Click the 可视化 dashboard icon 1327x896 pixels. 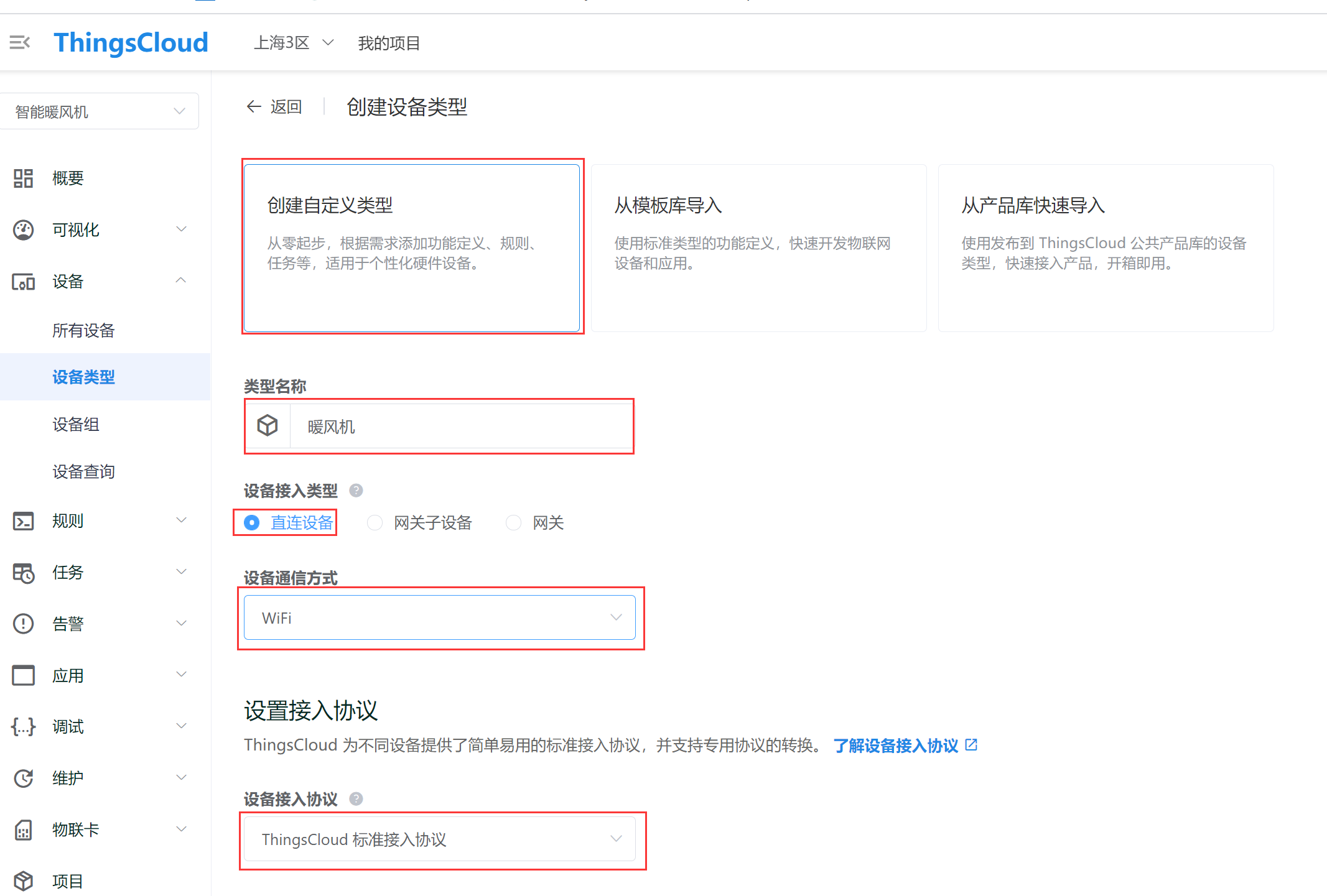pos(24,230)
